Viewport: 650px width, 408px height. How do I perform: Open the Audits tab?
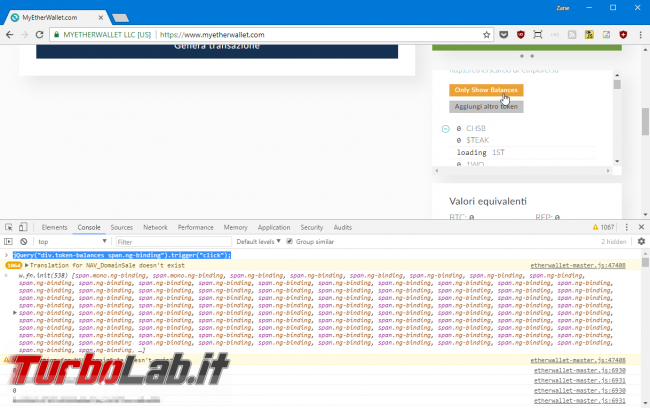tap(342, 227)
